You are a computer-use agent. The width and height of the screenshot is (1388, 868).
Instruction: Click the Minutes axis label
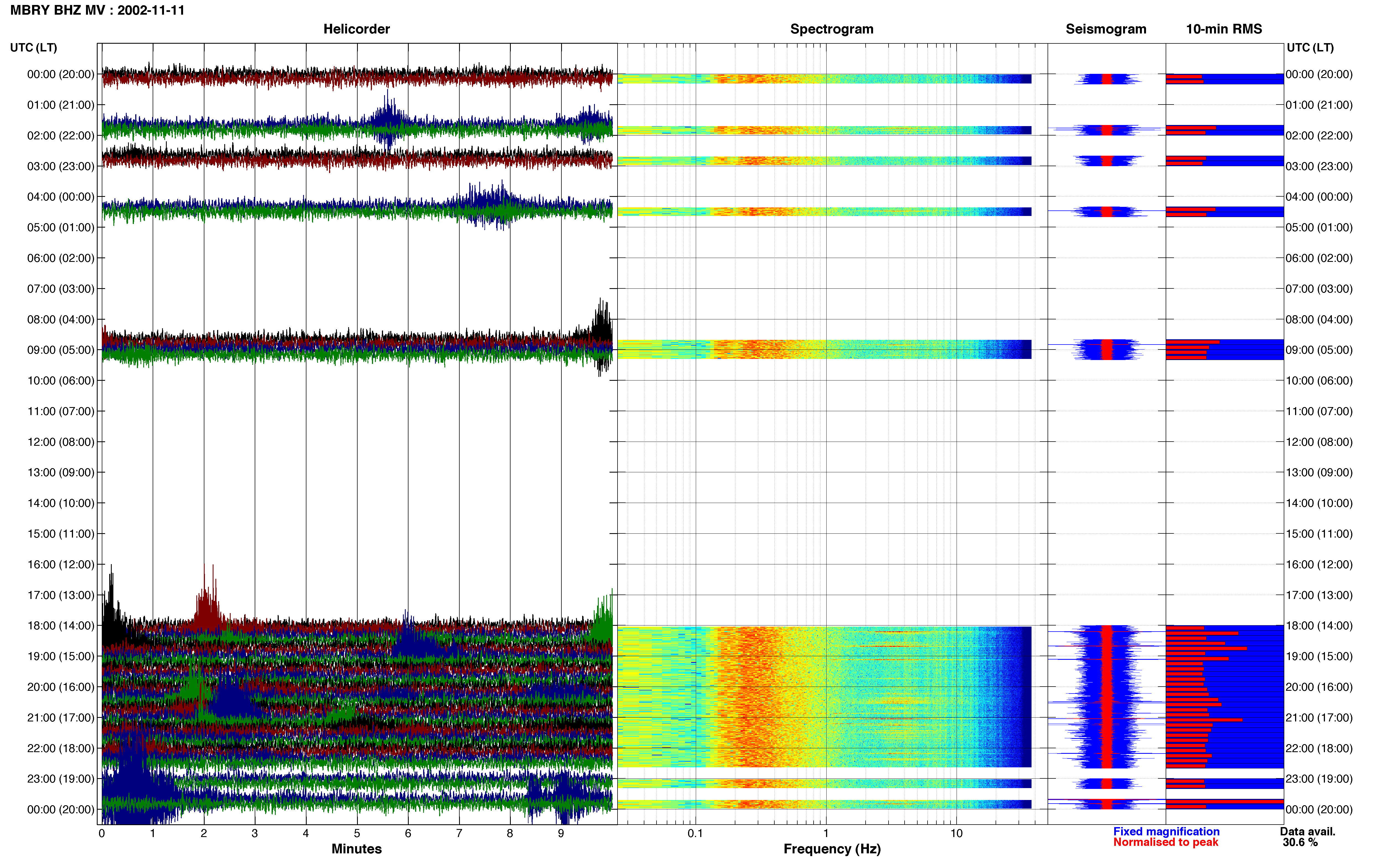[x=356, y=848]
